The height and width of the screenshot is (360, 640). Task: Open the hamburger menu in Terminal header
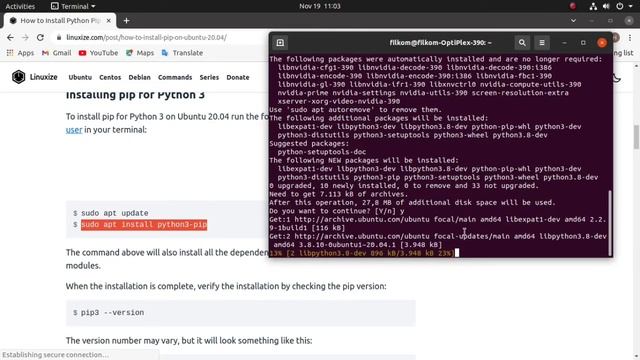542,42
